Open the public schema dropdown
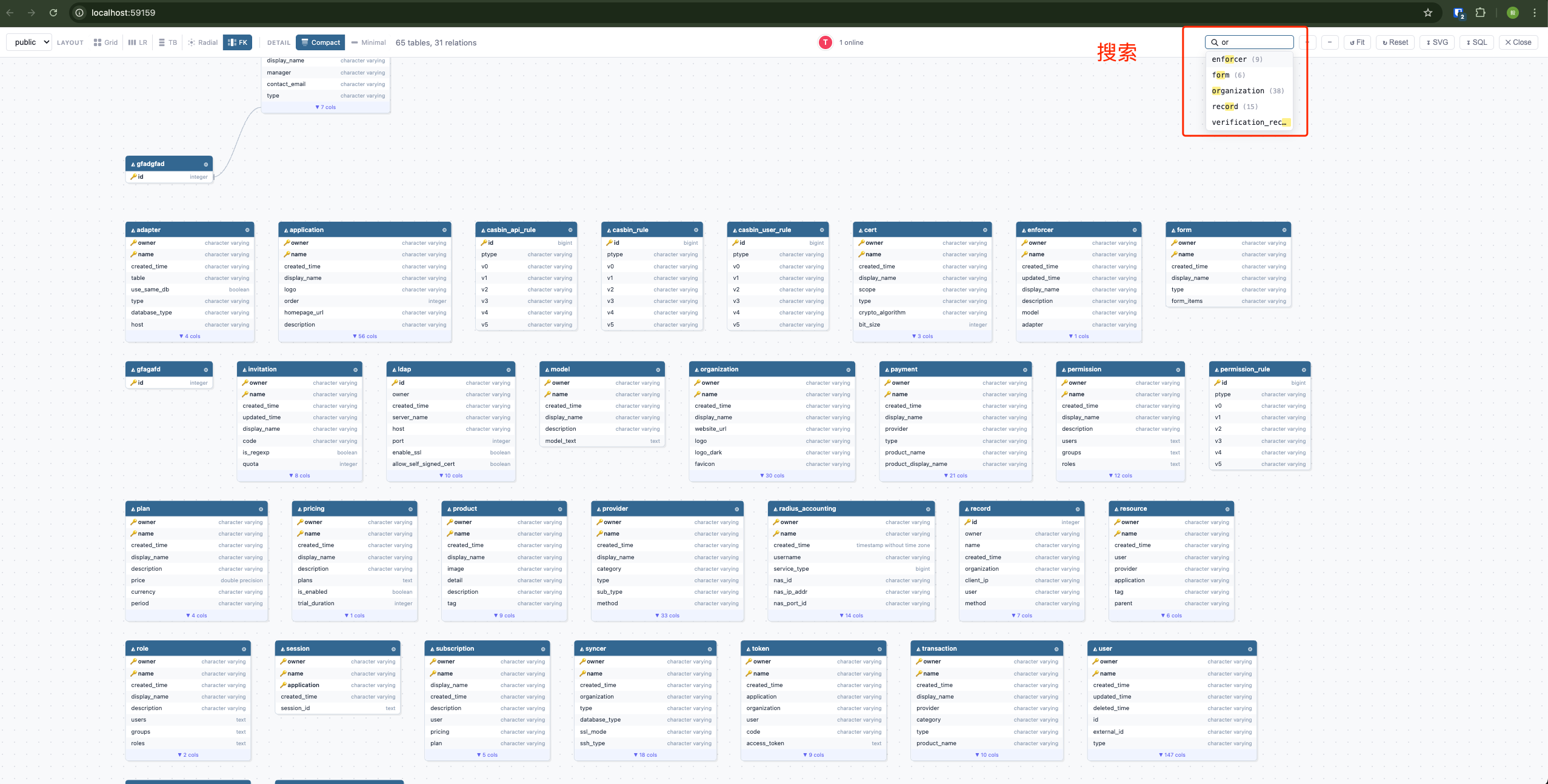Image resolution: width=1548 pixels, height=784 pixels. coord(30,42)
